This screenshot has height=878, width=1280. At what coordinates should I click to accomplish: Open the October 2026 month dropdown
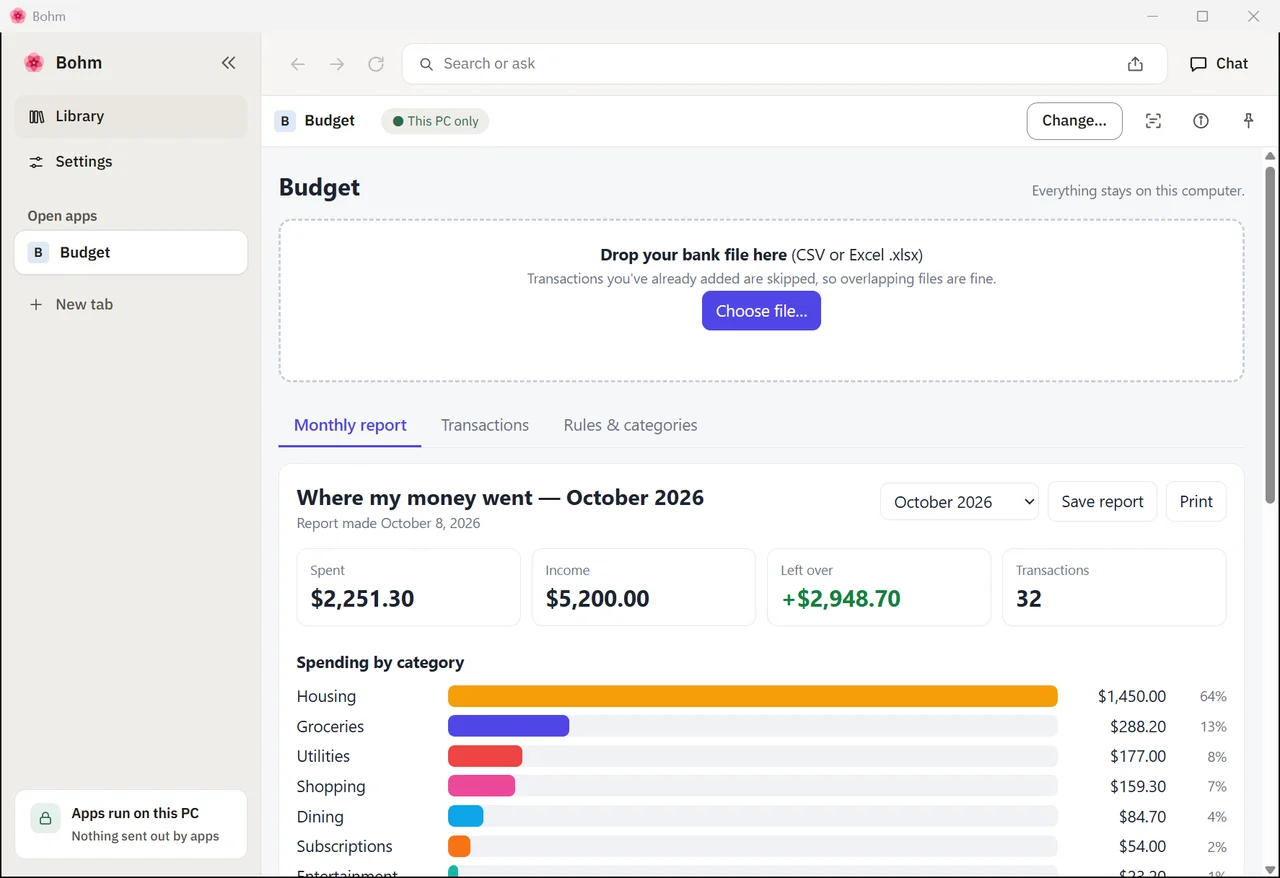960,502
